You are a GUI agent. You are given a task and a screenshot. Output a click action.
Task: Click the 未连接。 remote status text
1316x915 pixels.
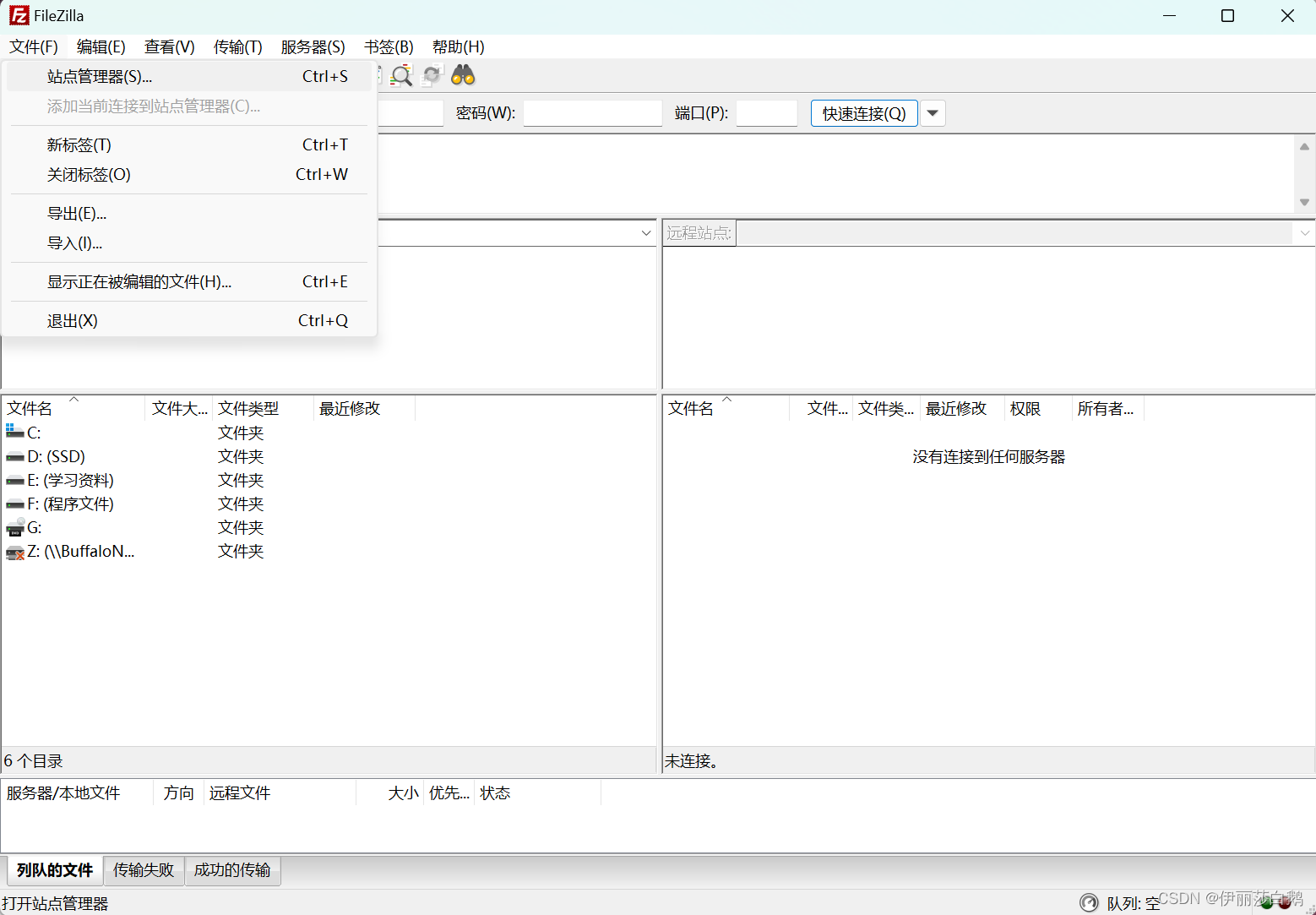[691, 760]
